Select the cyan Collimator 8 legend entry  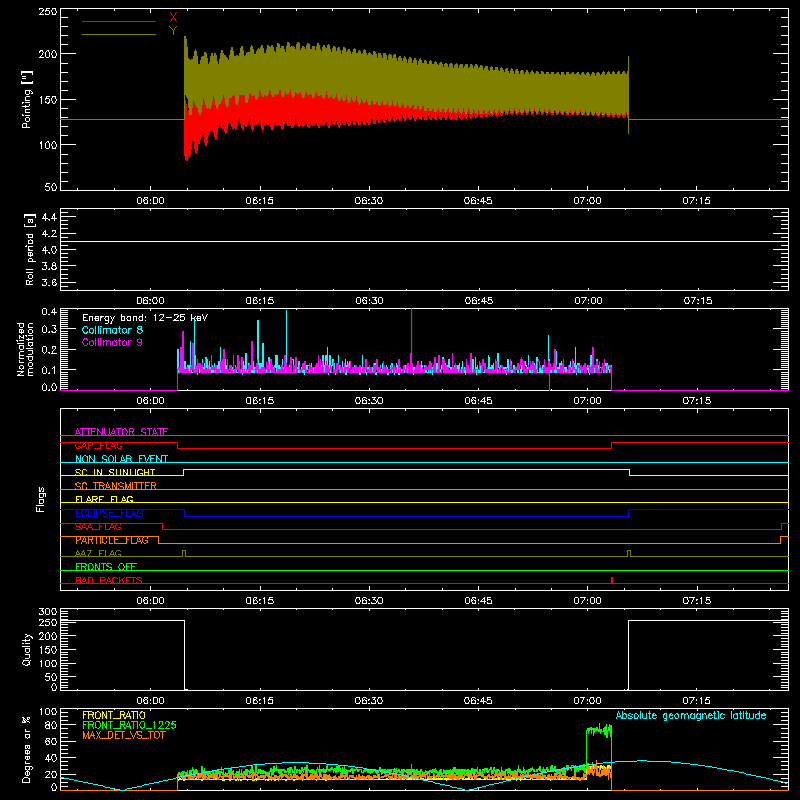pos(112,330)
